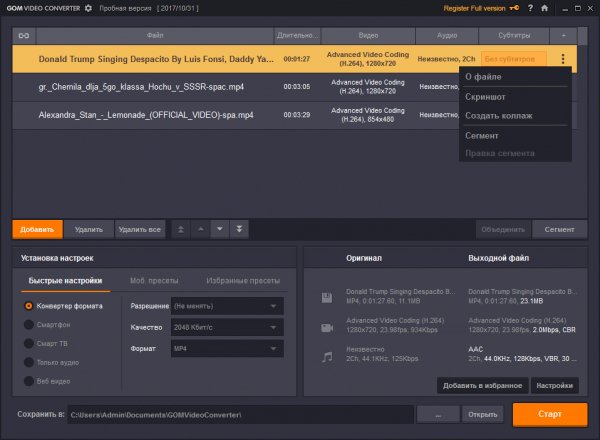600x440 pixels.
Task: Click Добавить в избранное button
Action: coord(483,386)
